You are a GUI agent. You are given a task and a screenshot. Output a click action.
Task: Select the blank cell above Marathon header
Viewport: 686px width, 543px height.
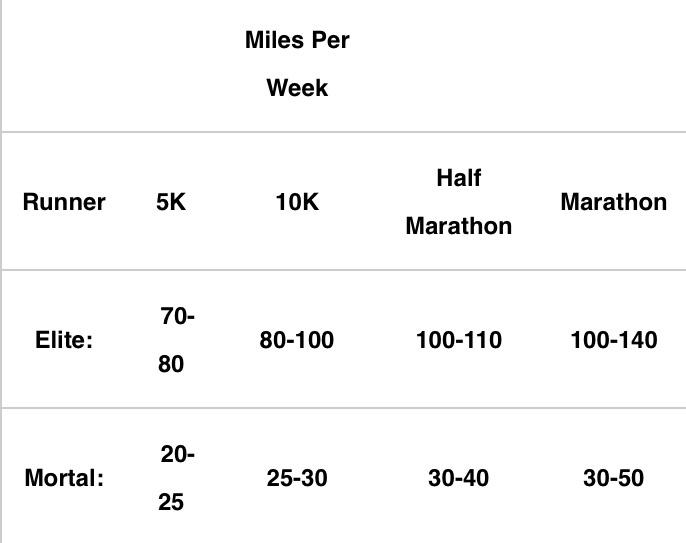click(613, 65)
